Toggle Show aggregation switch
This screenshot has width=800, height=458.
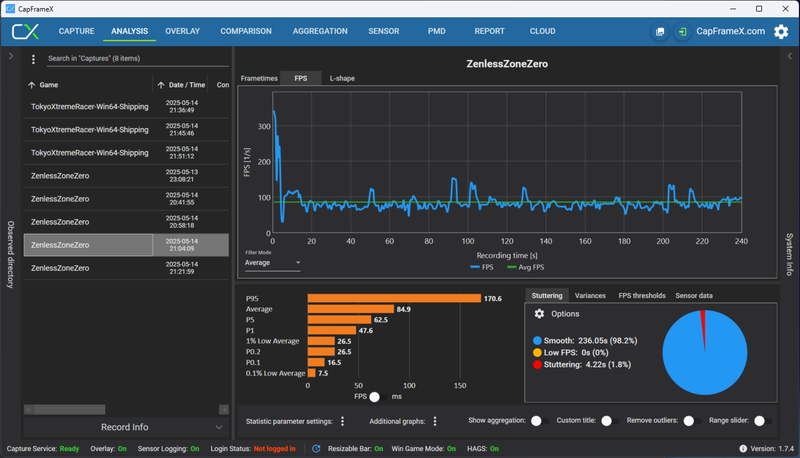tap(540, 421)
